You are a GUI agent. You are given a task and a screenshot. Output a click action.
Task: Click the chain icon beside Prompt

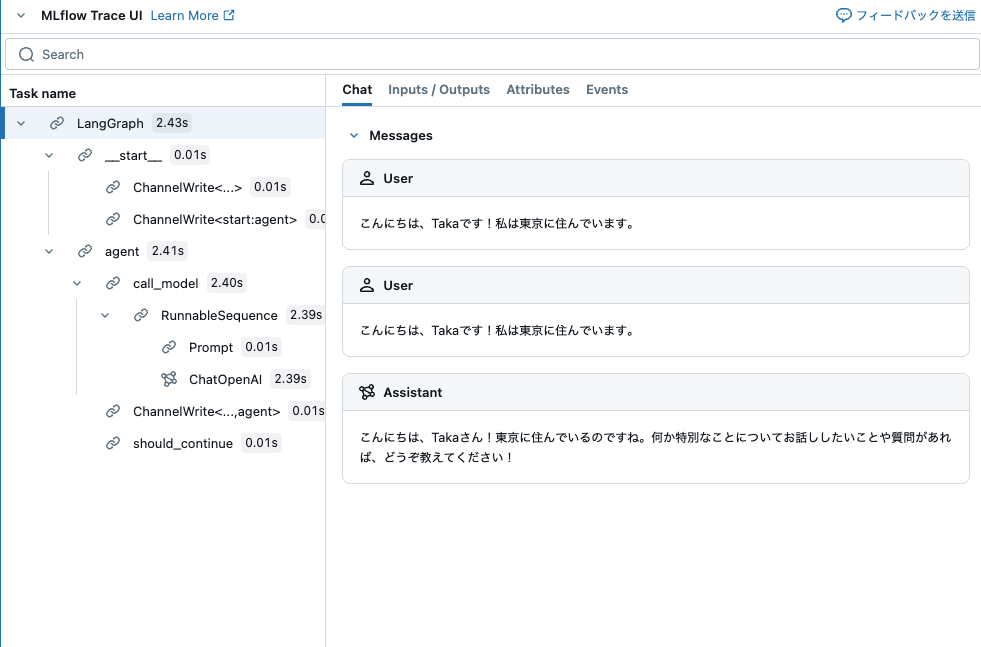point(169,347)
